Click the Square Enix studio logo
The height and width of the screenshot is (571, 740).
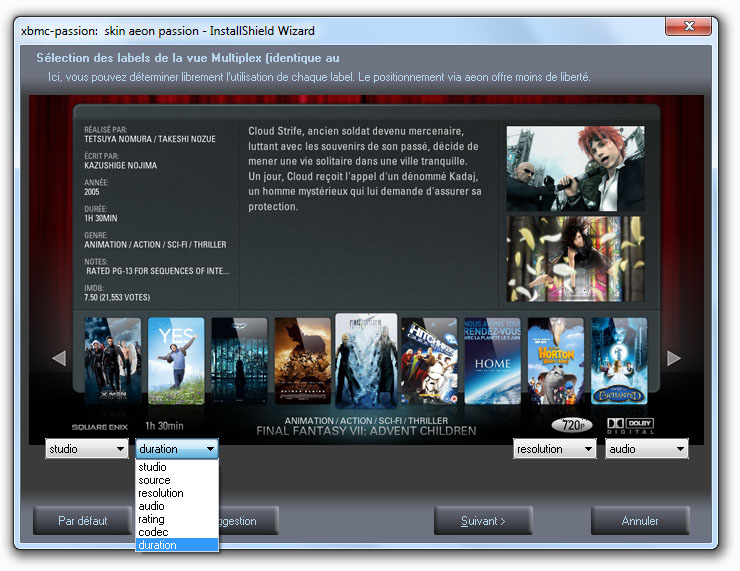100,427
